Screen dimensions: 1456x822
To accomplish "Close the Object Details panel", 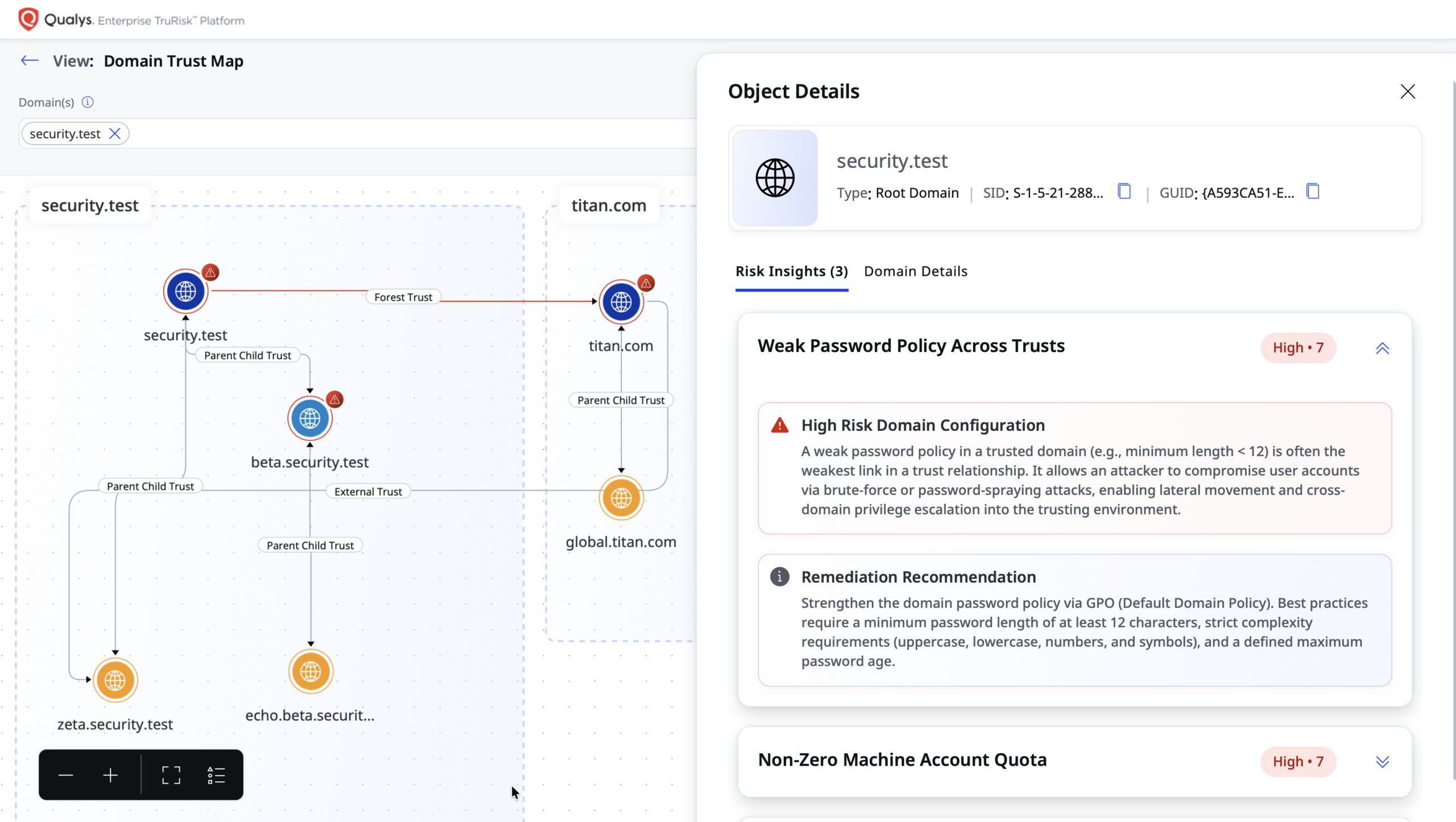I will (x=1408, y=92).
